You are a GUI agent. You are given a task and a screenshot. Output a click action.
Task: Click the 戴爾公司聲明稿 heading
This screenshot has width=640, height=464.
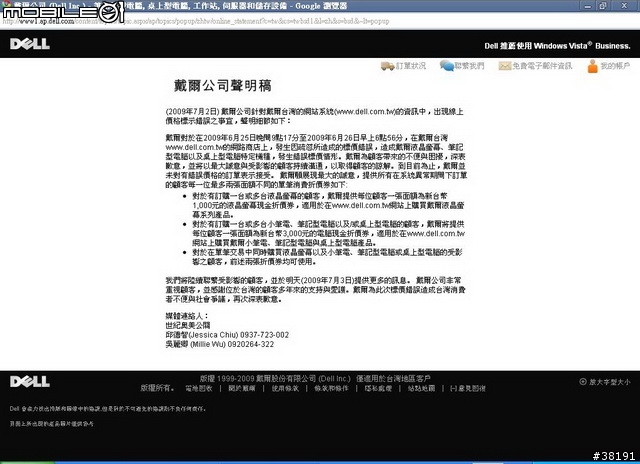tap(223, 86)
